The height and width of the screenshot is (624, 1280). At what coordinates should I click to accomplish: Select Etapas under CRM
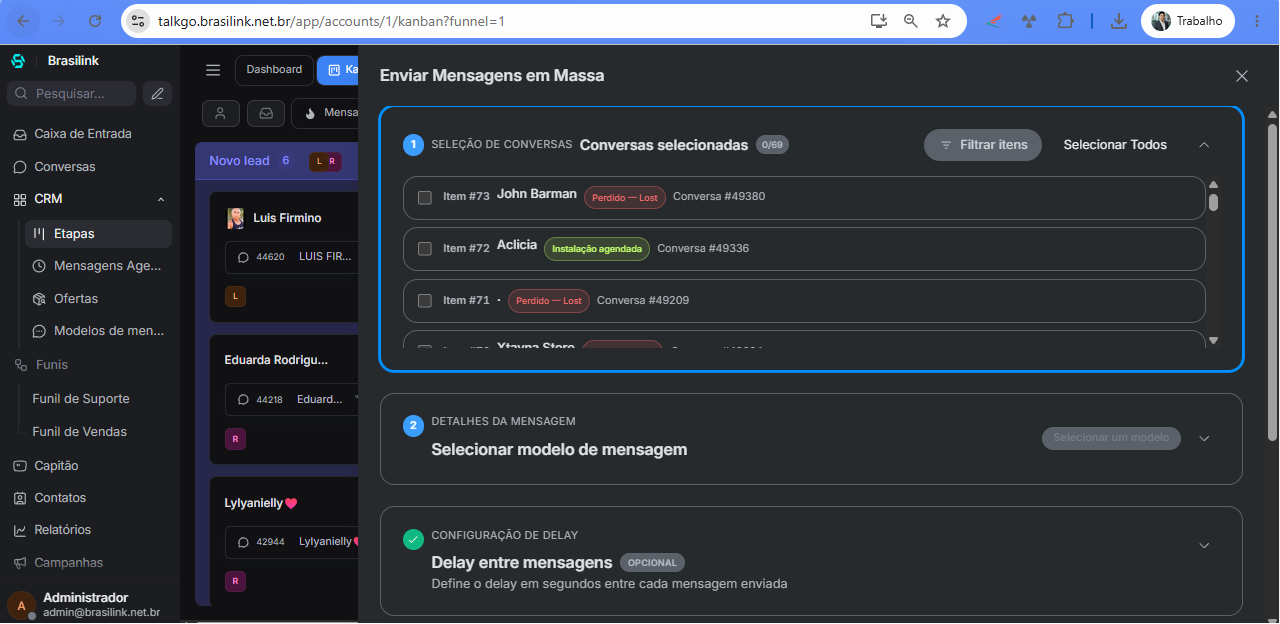click(x=98, y=234)
